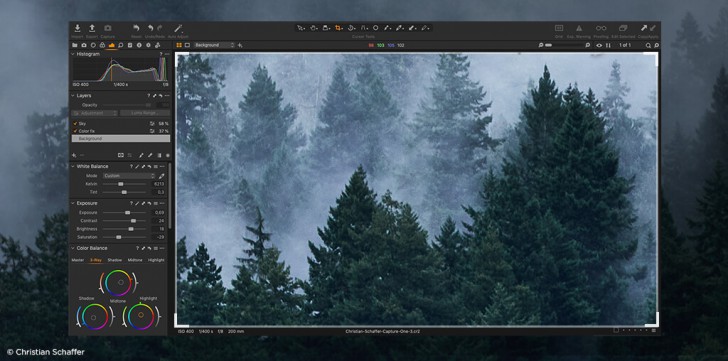Select the Keystone cursor tool
This screenshot has width=728, height=361.
pos(364,28)
